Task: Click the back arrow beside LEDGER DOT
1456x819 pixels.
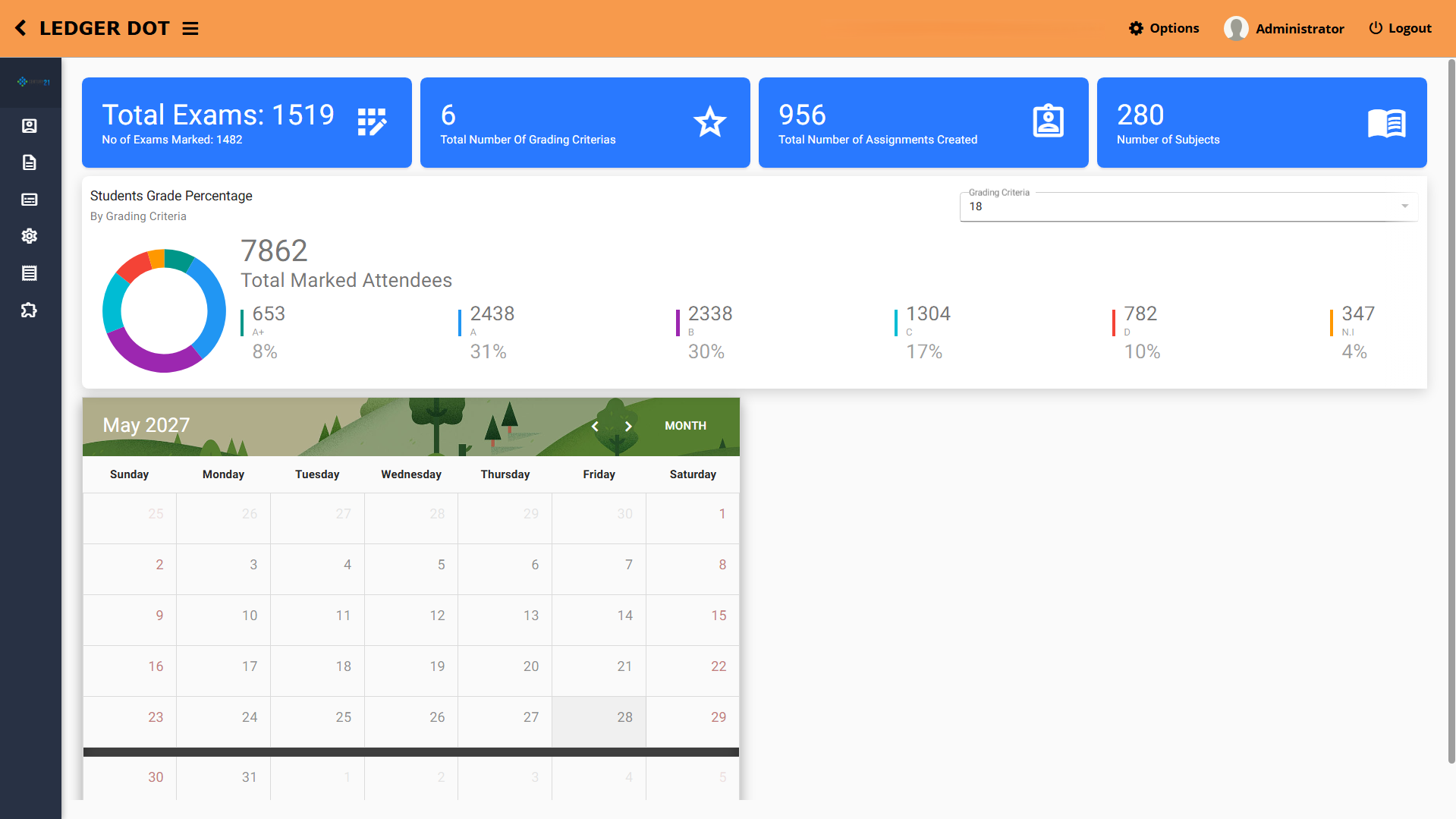Action: [x=20, y=28]
